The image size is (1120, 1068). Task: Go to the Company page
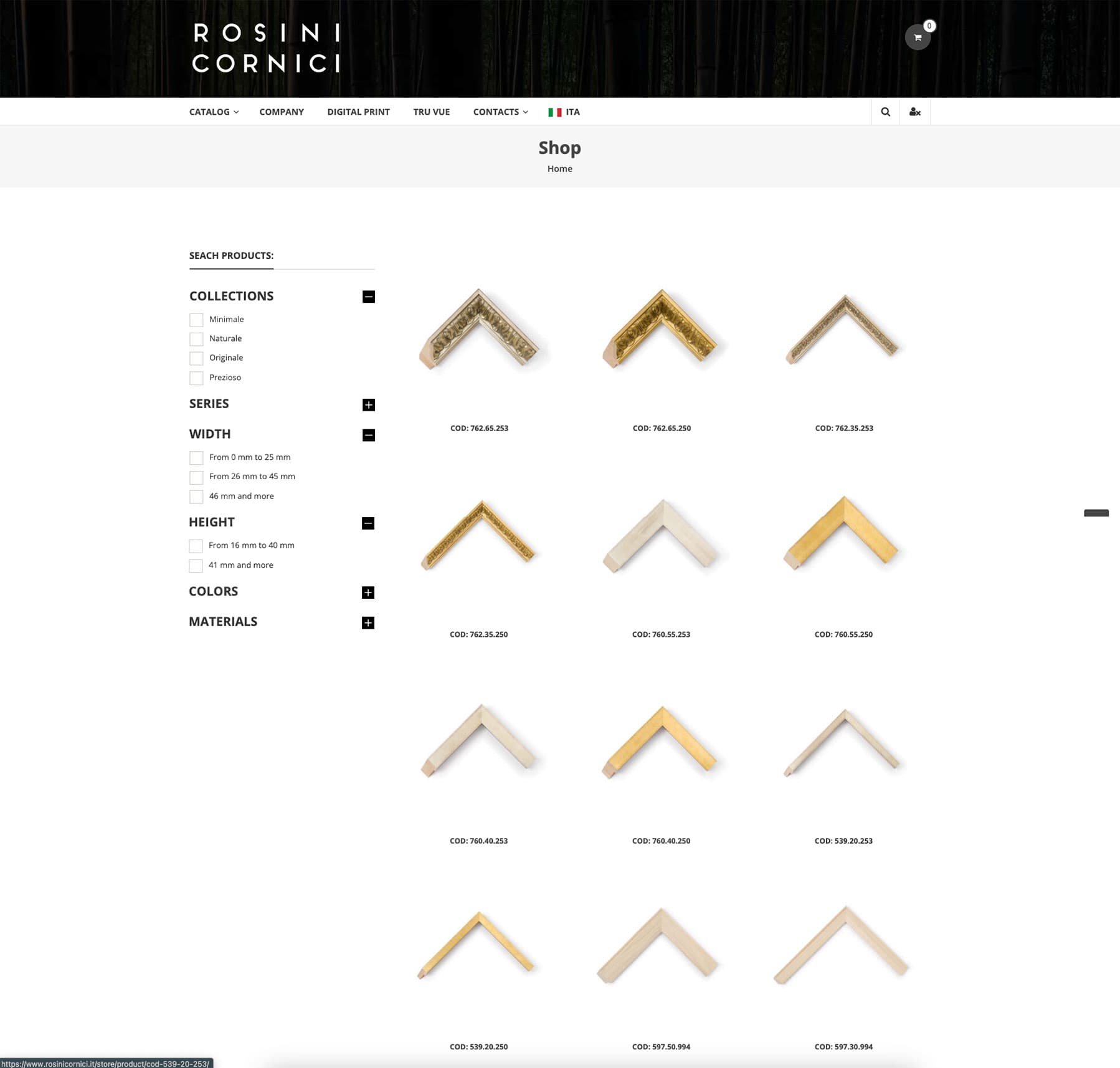point(282,112)
